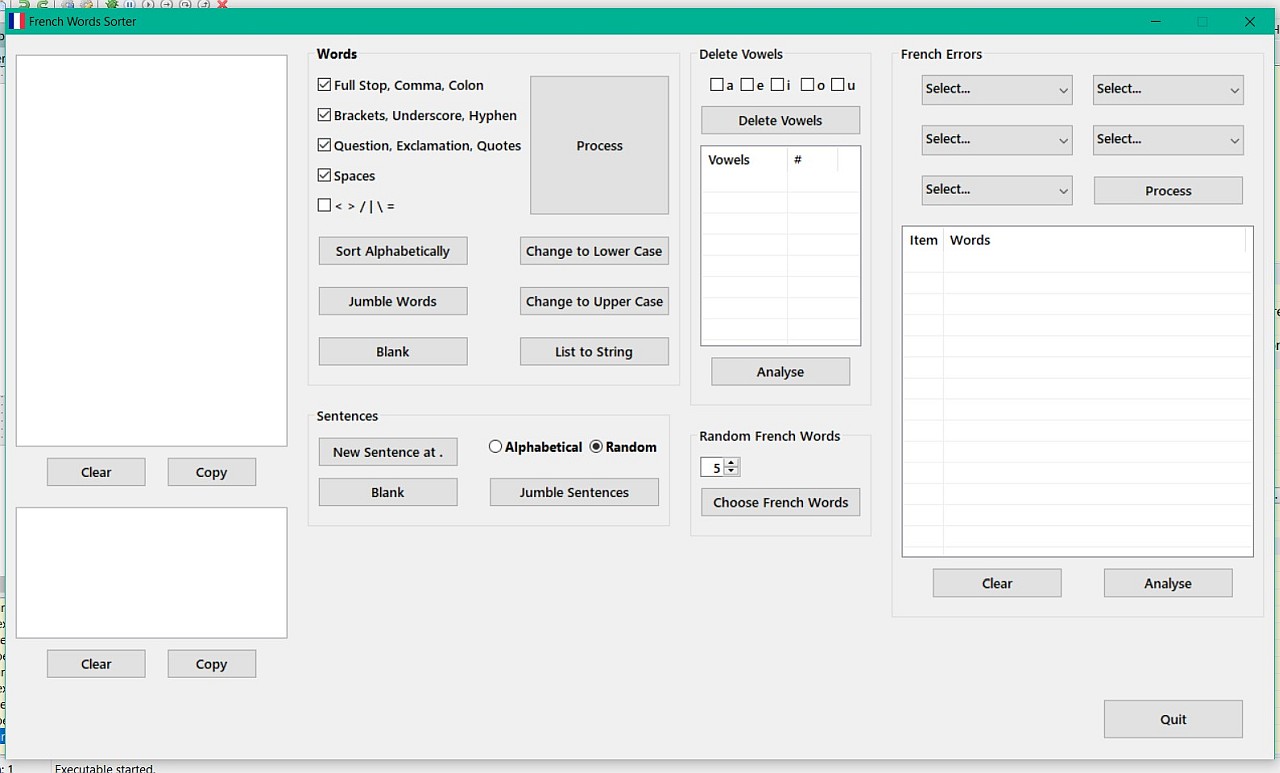The image size is (1280, 773).
Task: Click Blank button in Words group
Action: [x=393, y=351]
